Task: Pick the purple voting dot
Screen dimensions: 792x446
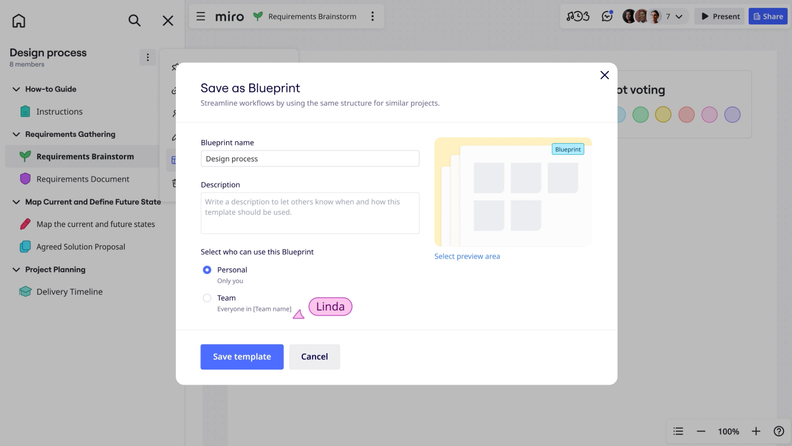Action: tap(732, 115)
